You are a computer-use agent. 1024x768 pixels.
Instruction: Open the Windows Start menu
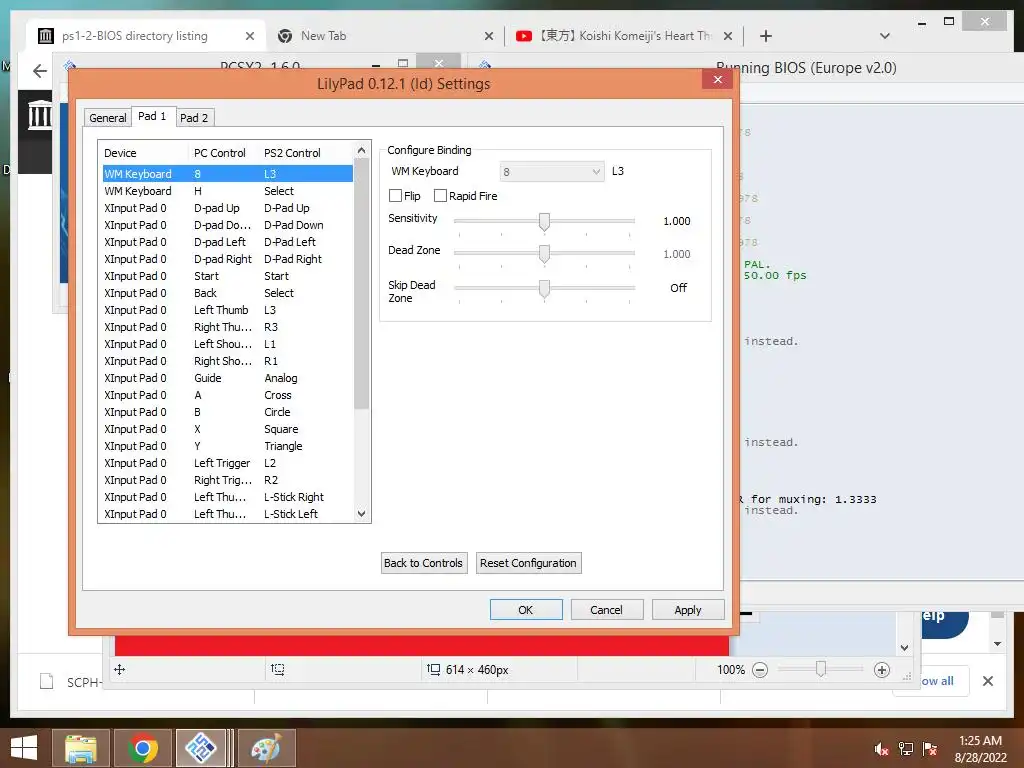24,748
